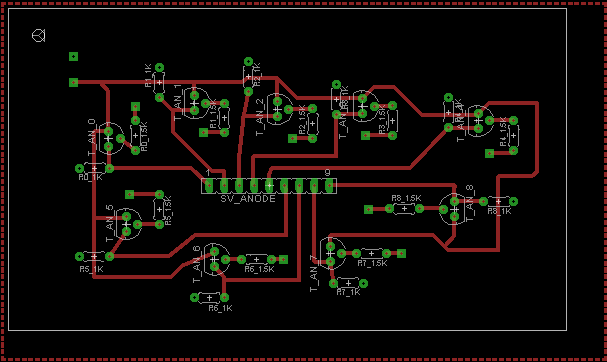Select the R3_1.5K resistor label
The height and width of the screenshot is (362, 607).
(x=382, y=120)
